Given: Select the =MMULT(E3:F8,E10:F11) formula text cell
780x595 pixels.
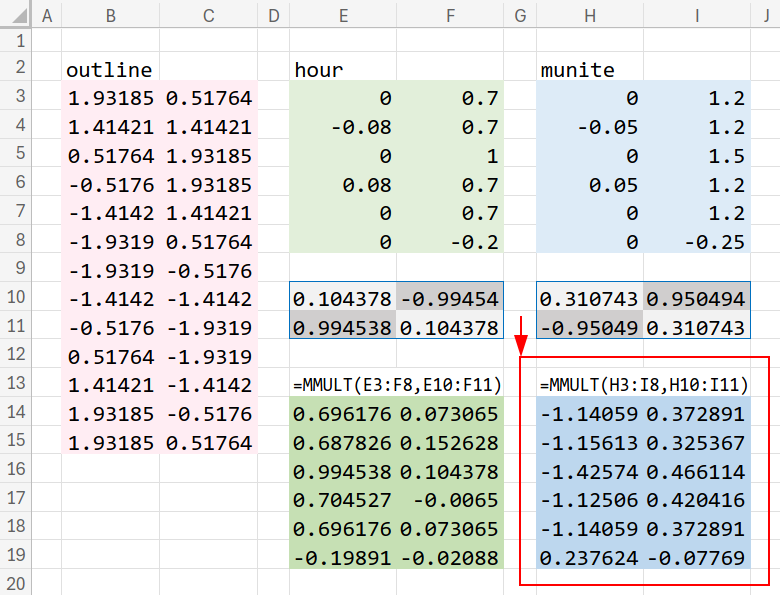Looking at the screenshot, I should (397, 385).
